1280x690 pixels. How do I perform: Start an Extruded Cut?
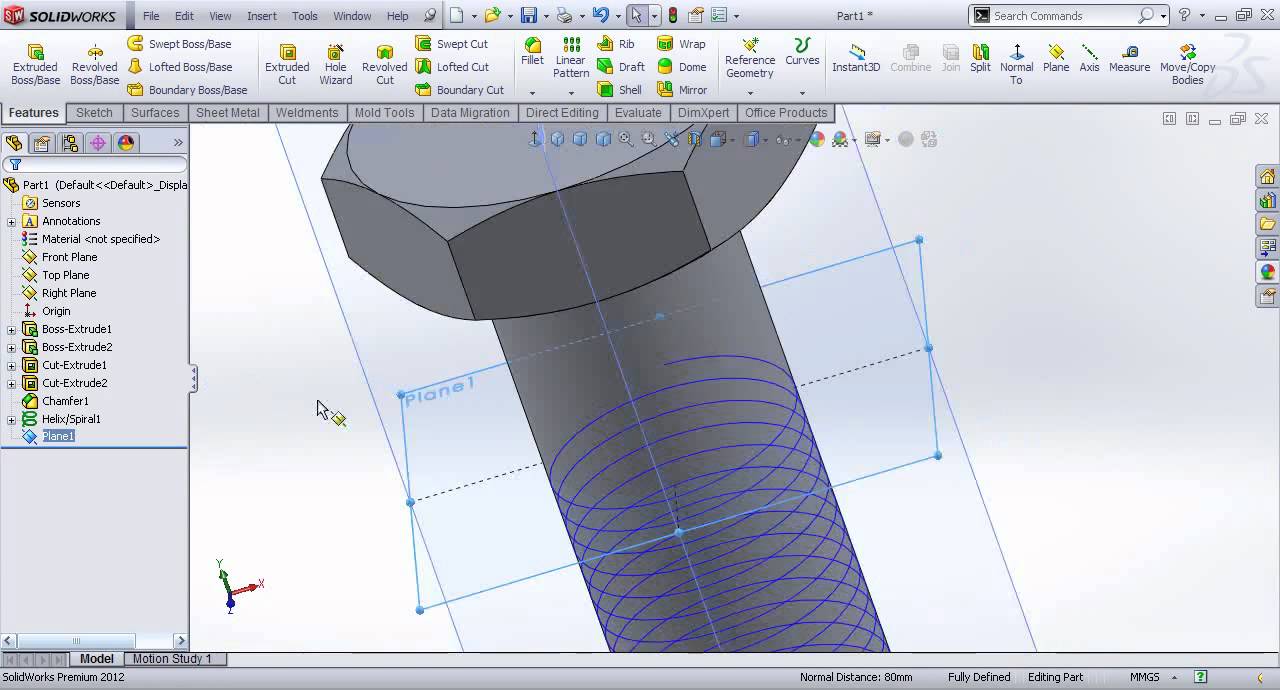(287, 64)
